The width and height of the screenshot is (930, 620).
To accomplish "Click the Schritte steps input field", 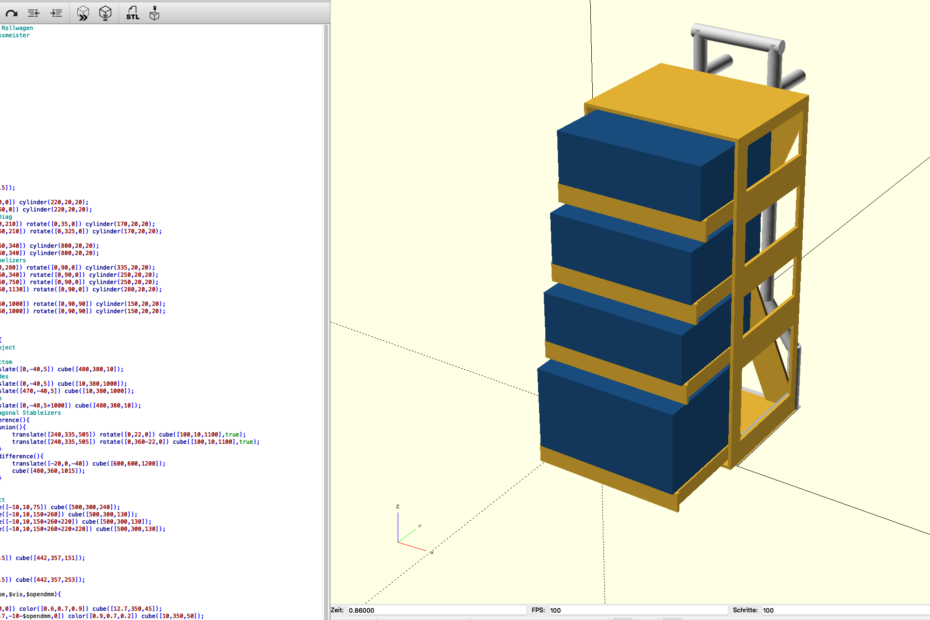I will [845, 610].
